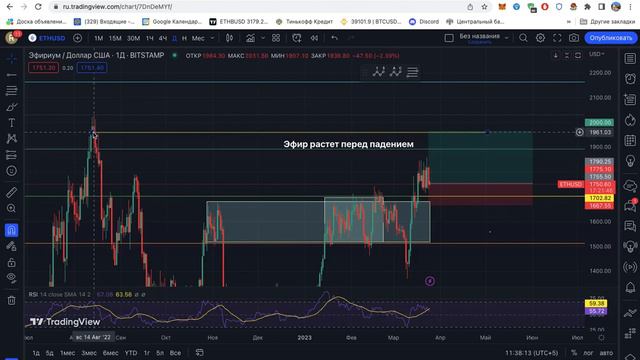Open the Без названия layout dropdown

(484, 38)
